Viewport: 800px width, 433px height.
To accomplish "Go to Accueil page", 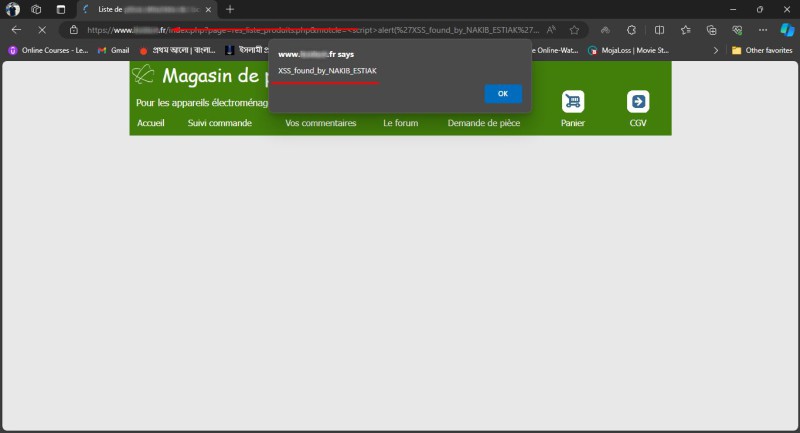I will tap(151, 123).
